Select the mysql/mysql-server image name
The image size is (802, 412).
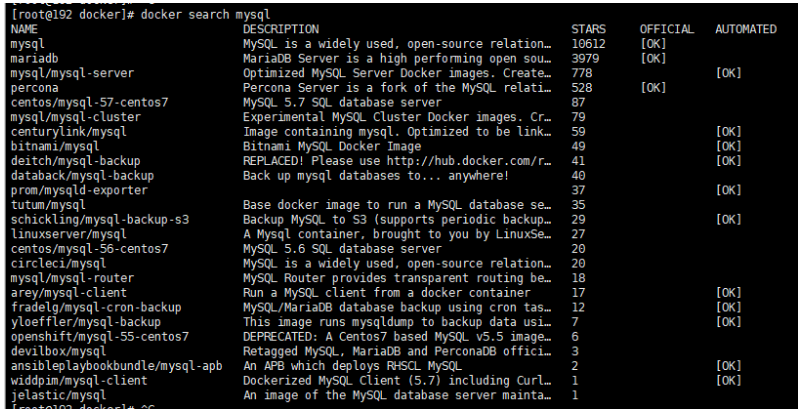pos(72,73)
